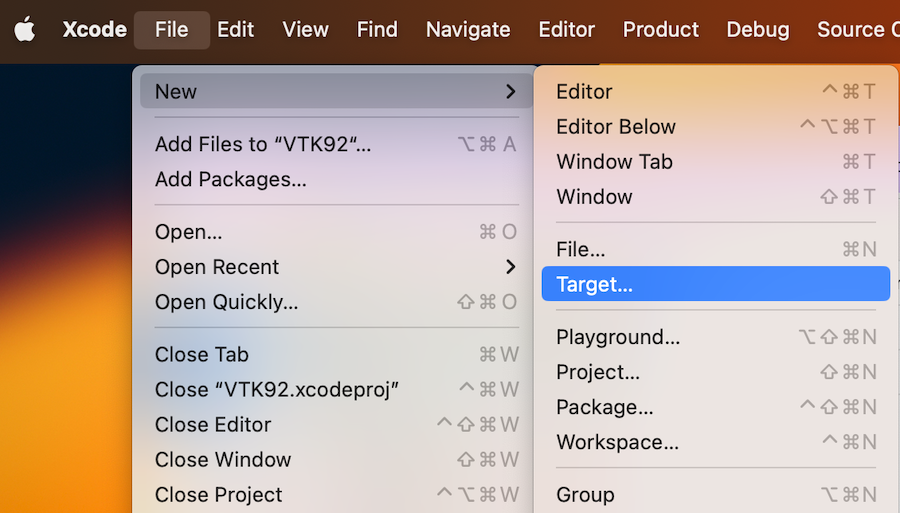The height and width of the screenshot is (513, 900).
Task: Choose Package… in New submenu
Action: (x=604, y=407)
